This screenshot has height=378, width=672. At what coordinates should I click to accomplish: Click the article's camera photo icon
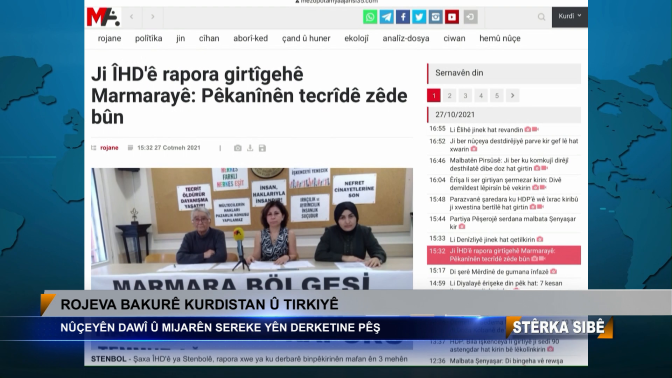coord(237,148)
